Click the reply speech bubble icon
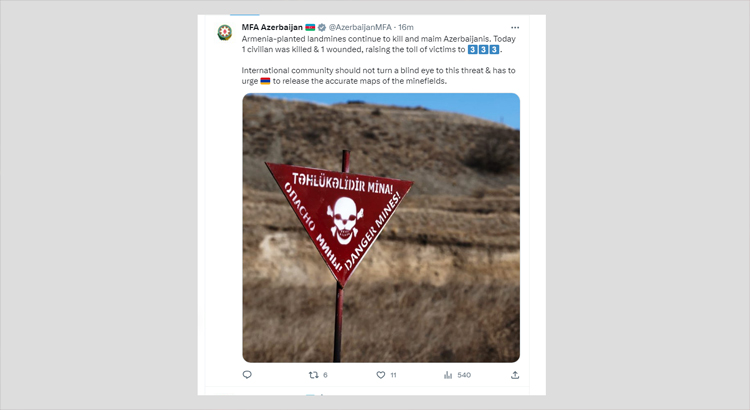750x410 pixels. pos(247,375)
